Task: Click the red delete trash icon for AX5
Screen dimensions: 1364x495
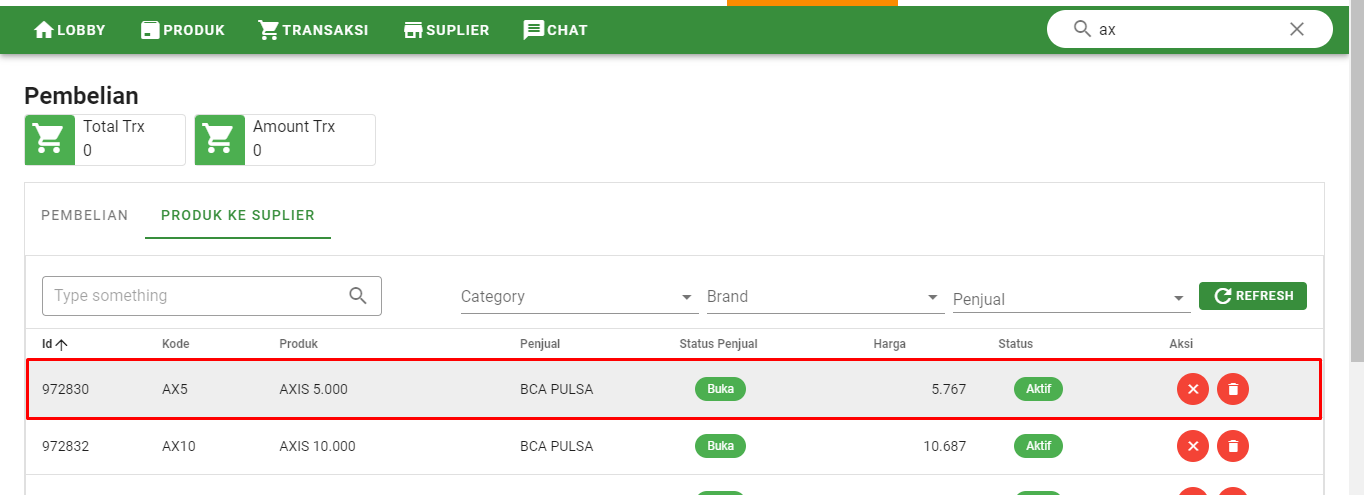Action: tap(1233, 389)
